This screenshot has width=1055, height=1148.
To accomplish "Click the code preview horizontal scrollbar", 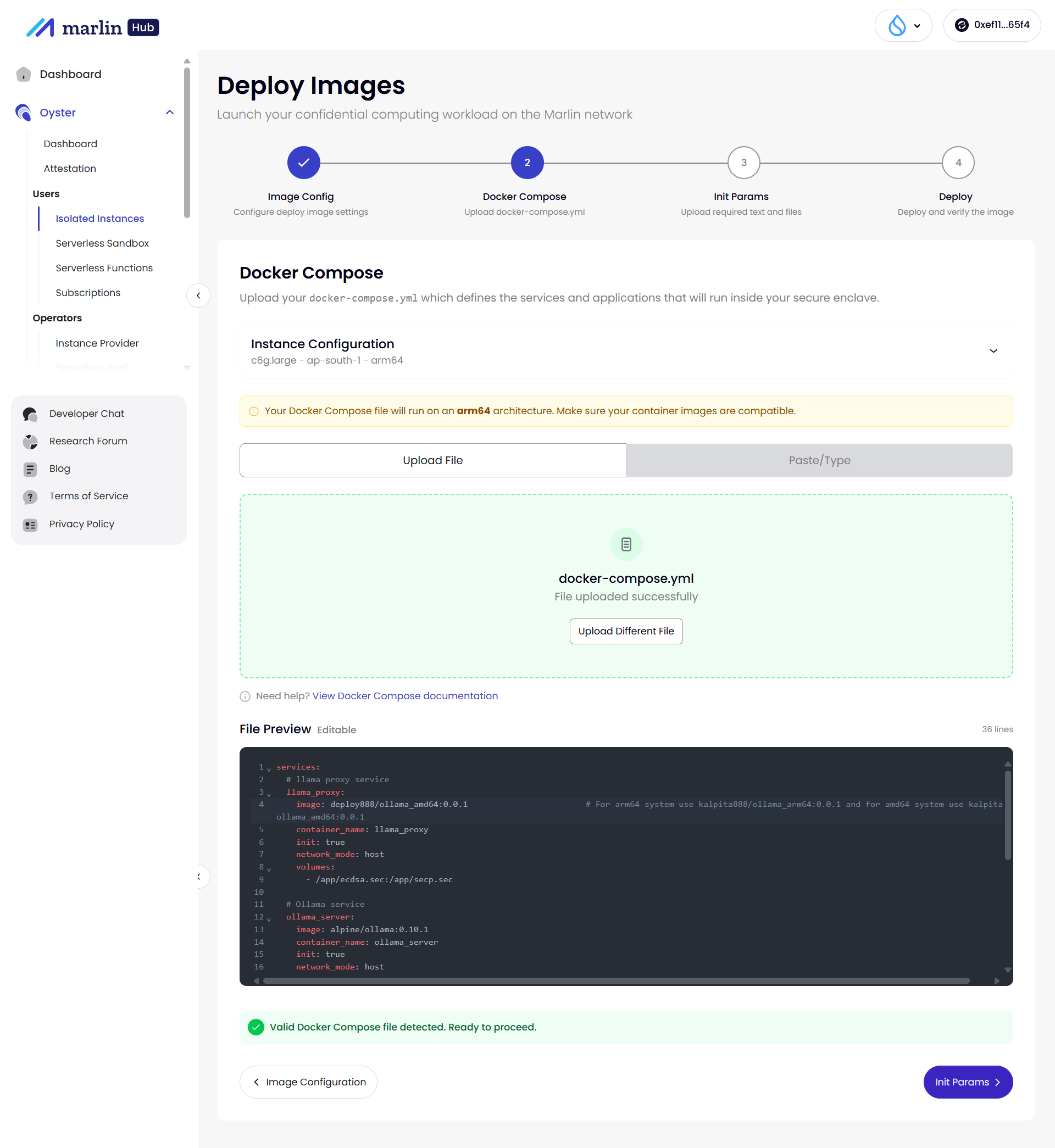I will pyautogui.click(x=615, y=981).
